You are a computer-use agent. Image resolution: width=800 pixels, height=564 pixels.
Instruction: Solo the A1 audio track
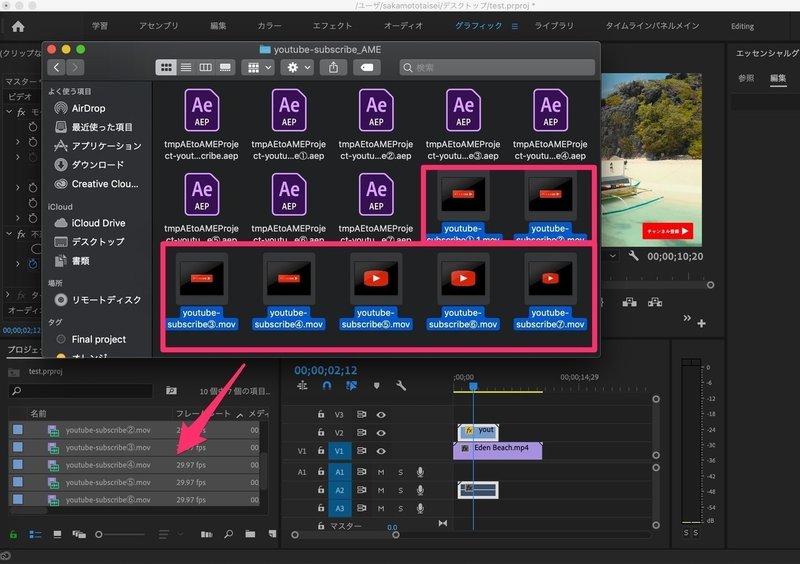click(x=400, y=472)
